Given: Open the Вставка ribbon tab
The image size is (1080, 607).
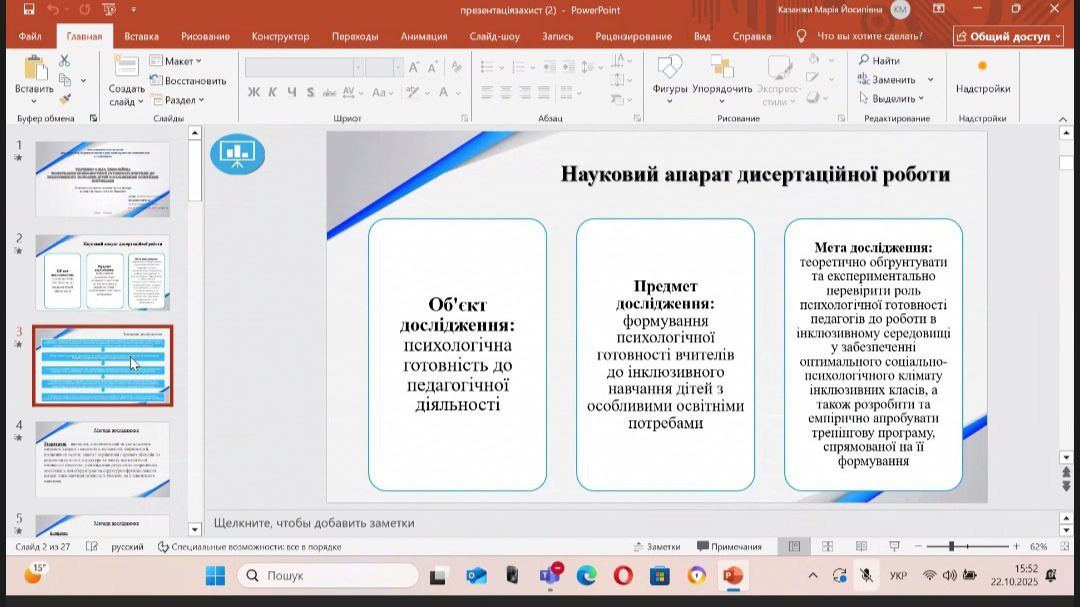Looking at the screenshot, I should 141,36.
